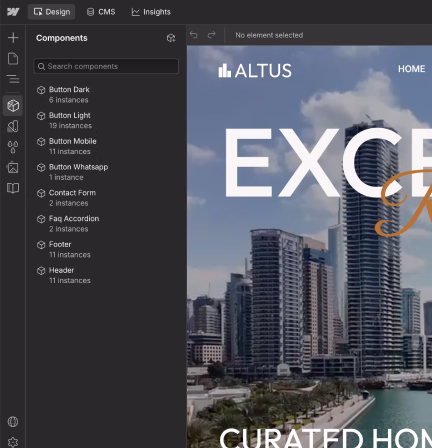Image resolution: width=432 pixels, height=448 pixels.
Task: Open the Insights tab
Action: (151, 12)
